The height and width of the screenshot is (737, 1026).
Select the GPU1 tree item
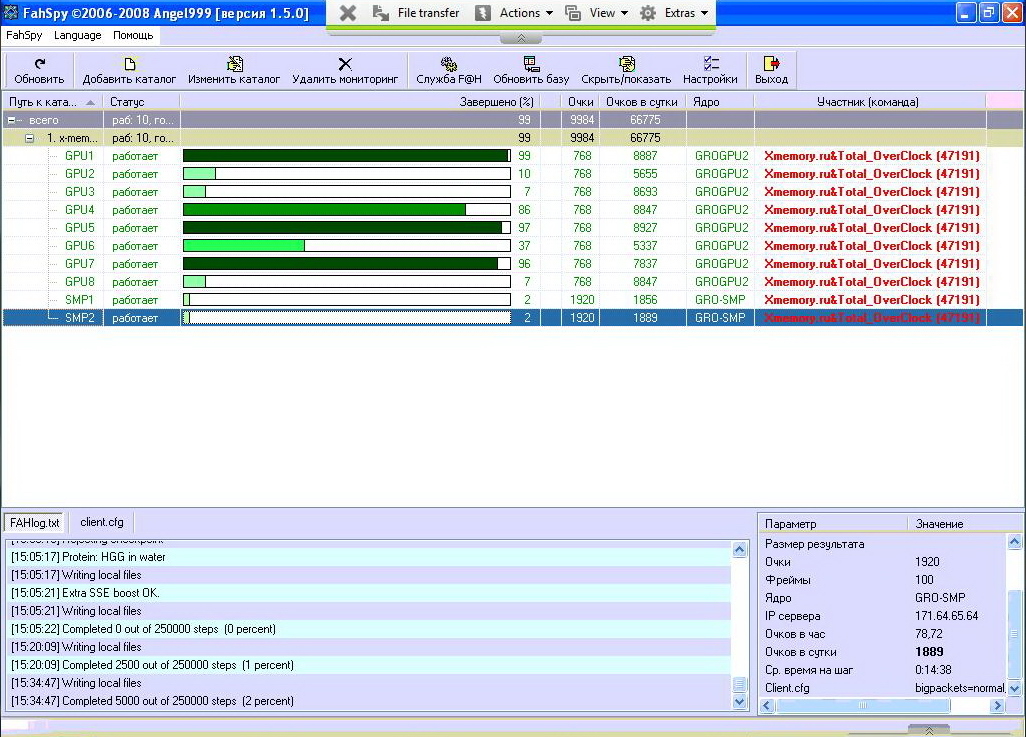(x=79, y=156)
